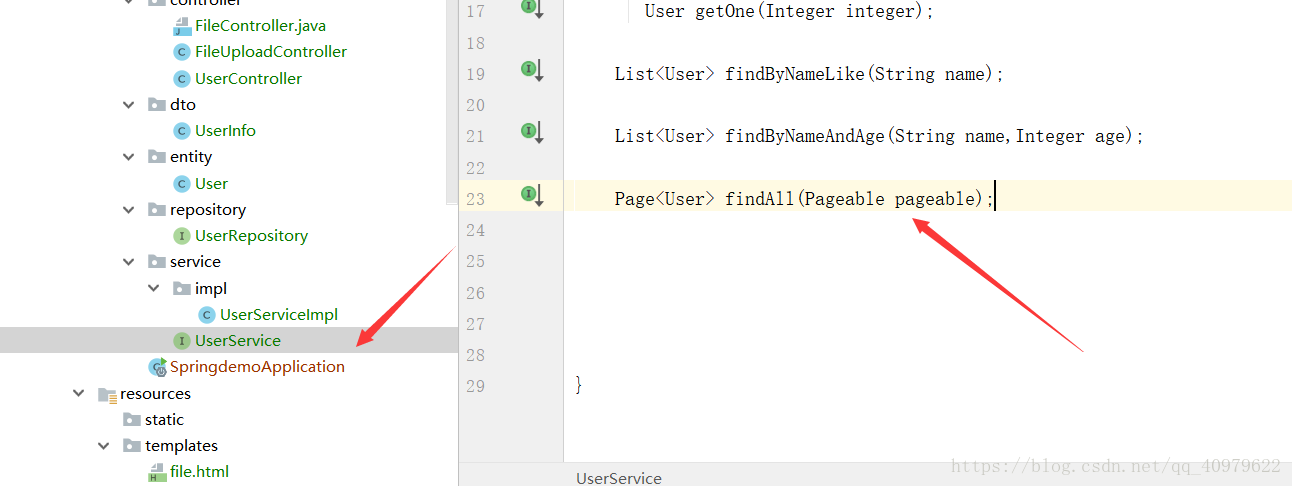Click the impl package folder icon

click(182, 288)
